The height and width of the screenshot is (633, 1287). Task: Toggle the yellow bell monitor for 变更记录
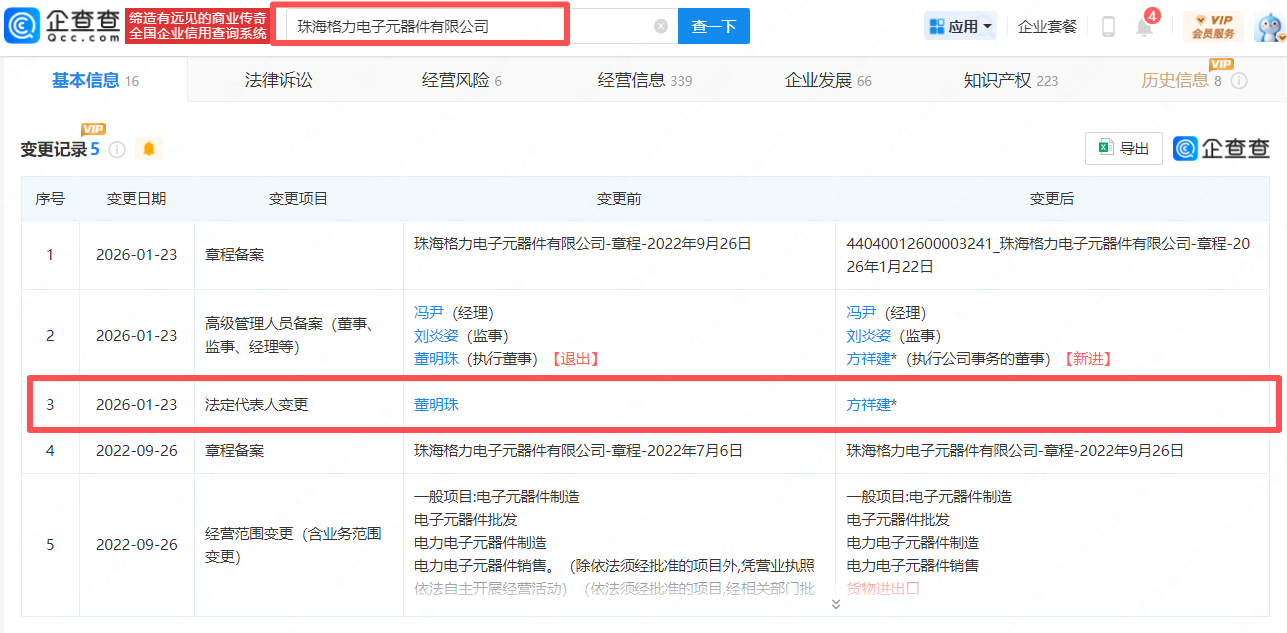[x=149, y=149]
